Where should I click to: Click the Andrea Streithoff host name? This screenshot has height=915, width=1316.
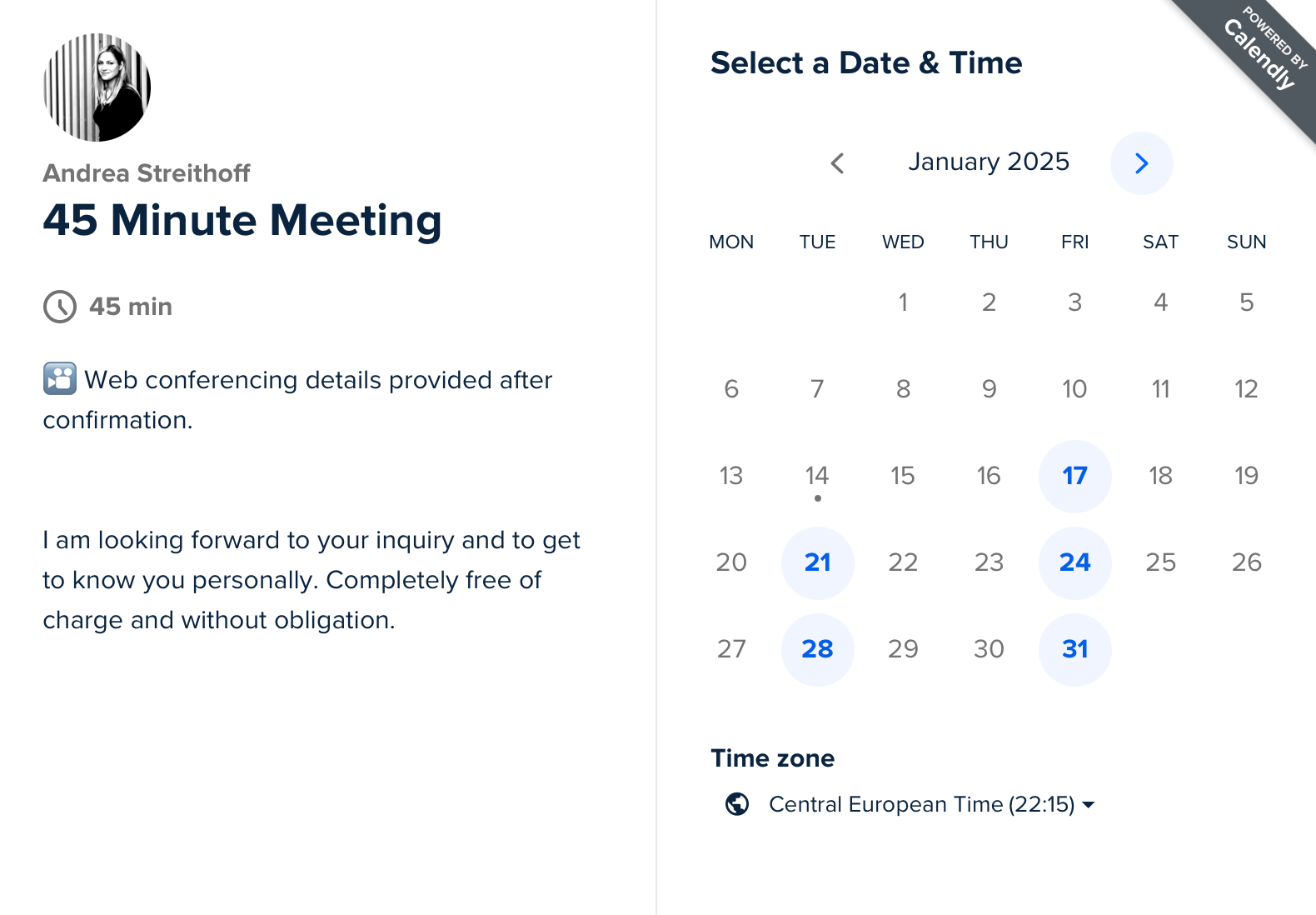click(147, 173)
